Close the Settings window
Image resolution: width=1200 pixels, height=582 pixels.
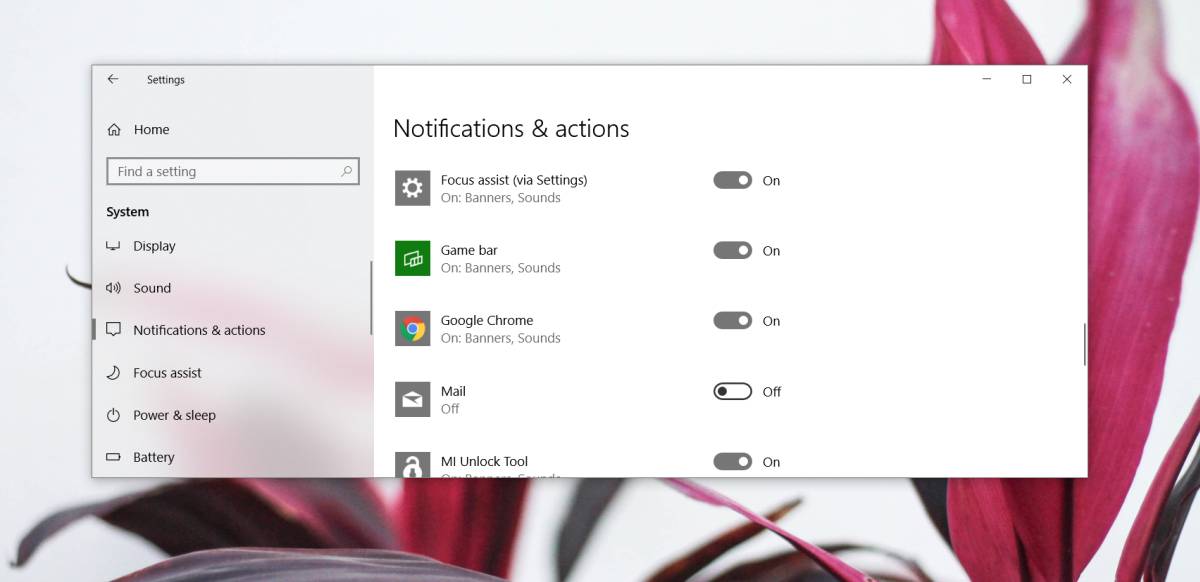point(1067,80)
